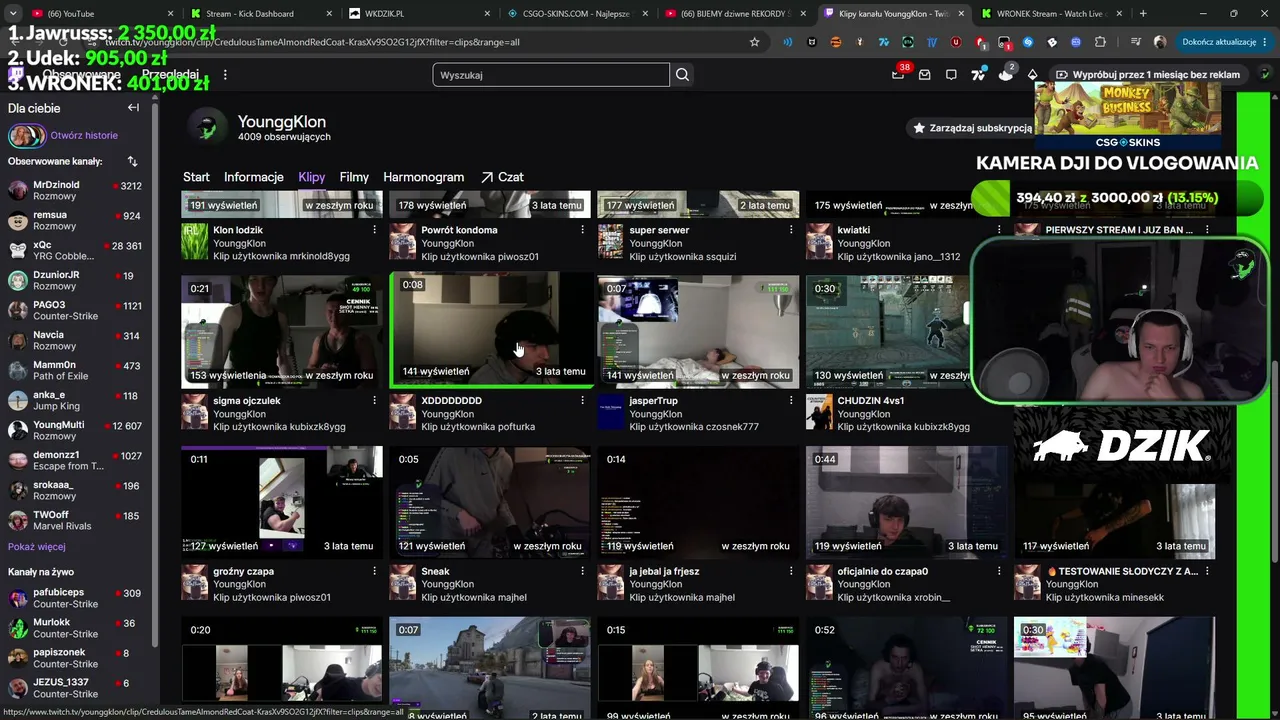Open options menu for 'super serwer' clip
1280x720 pixels.
coord(791,230)
